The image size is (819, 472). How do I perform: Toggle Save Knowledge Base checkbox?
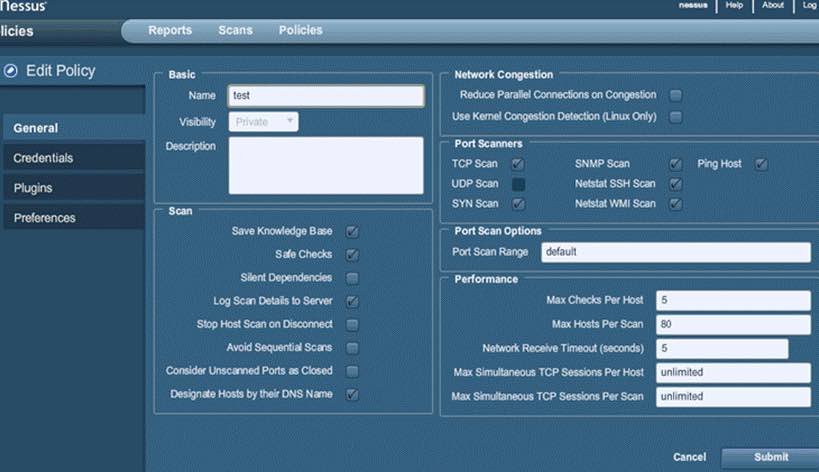click(x=352, y=231)
